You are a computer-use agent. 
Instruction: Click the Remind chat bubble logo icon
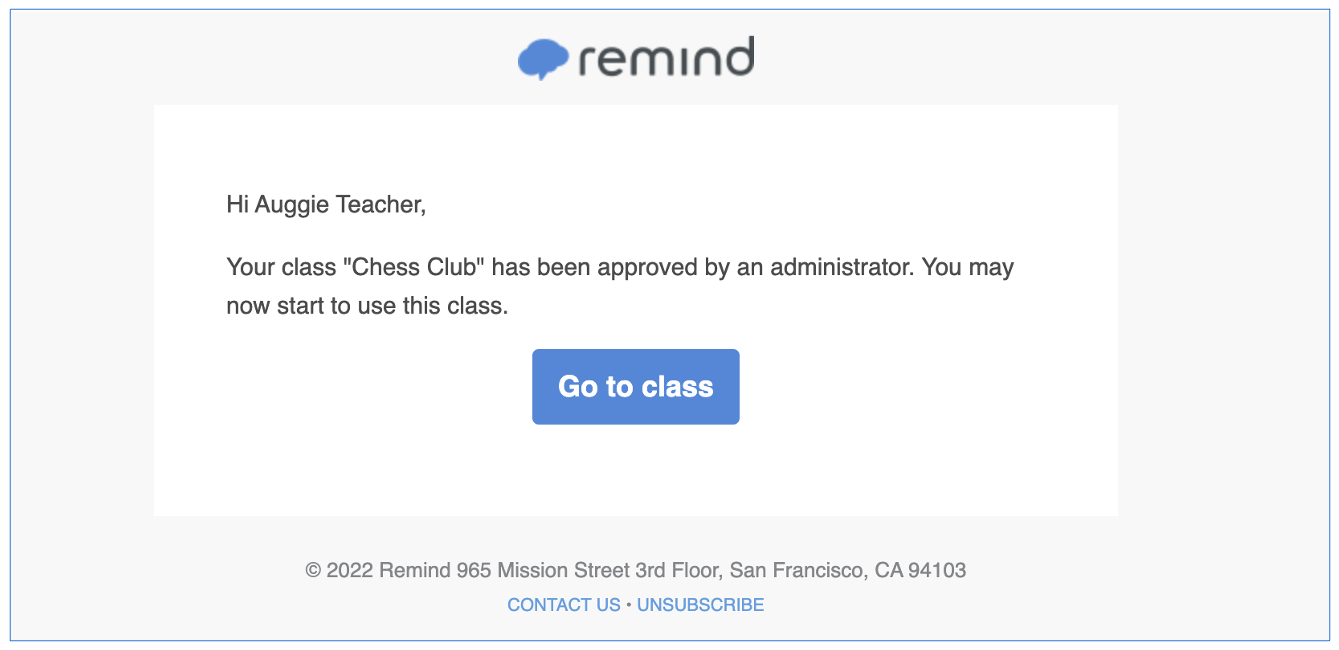[542, 60]
